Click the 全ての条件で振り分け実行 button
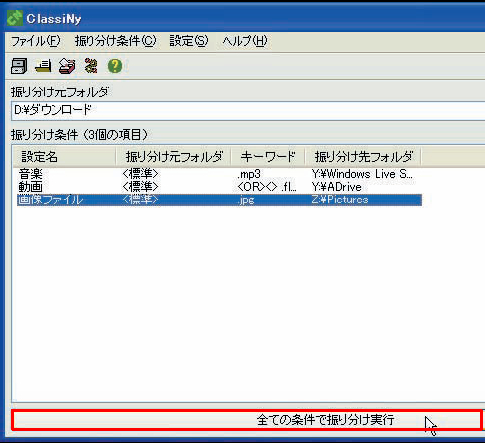 click(247, 420)
